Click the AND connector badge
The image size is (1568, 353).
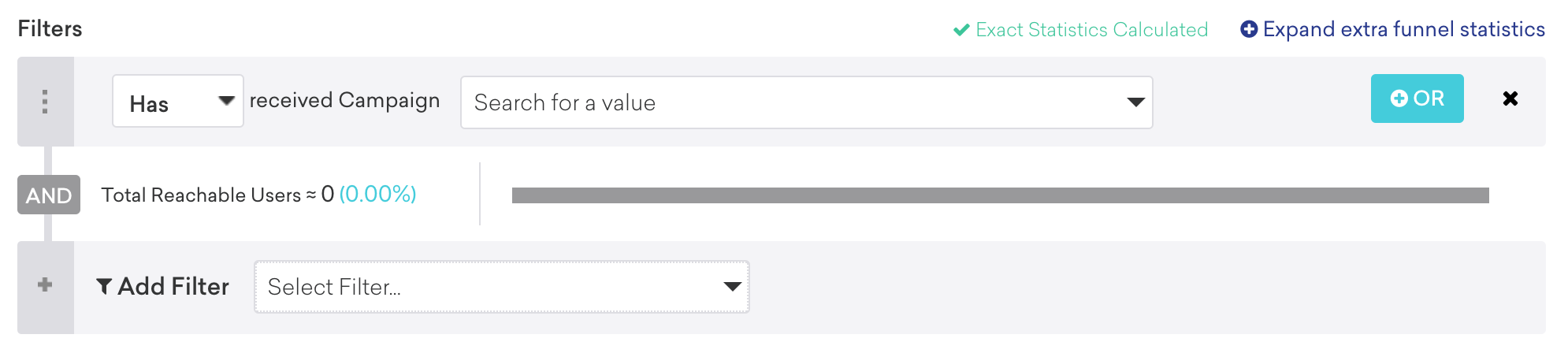[x=49, y=195]
